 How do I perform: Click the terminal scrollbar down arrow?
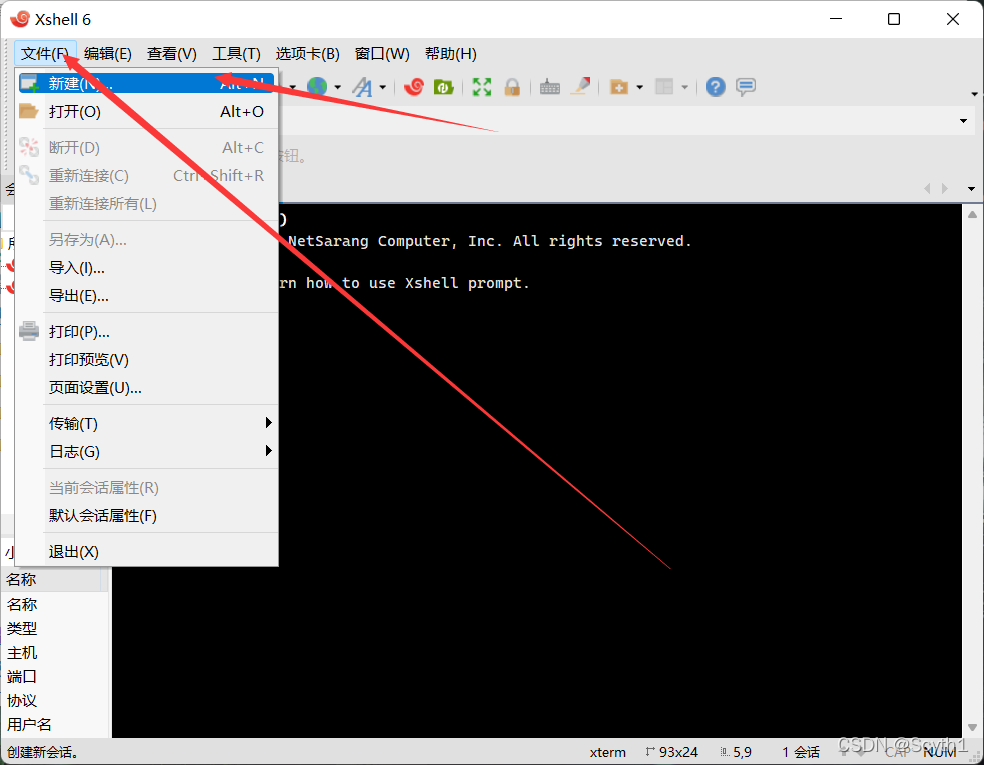(972, 728)
